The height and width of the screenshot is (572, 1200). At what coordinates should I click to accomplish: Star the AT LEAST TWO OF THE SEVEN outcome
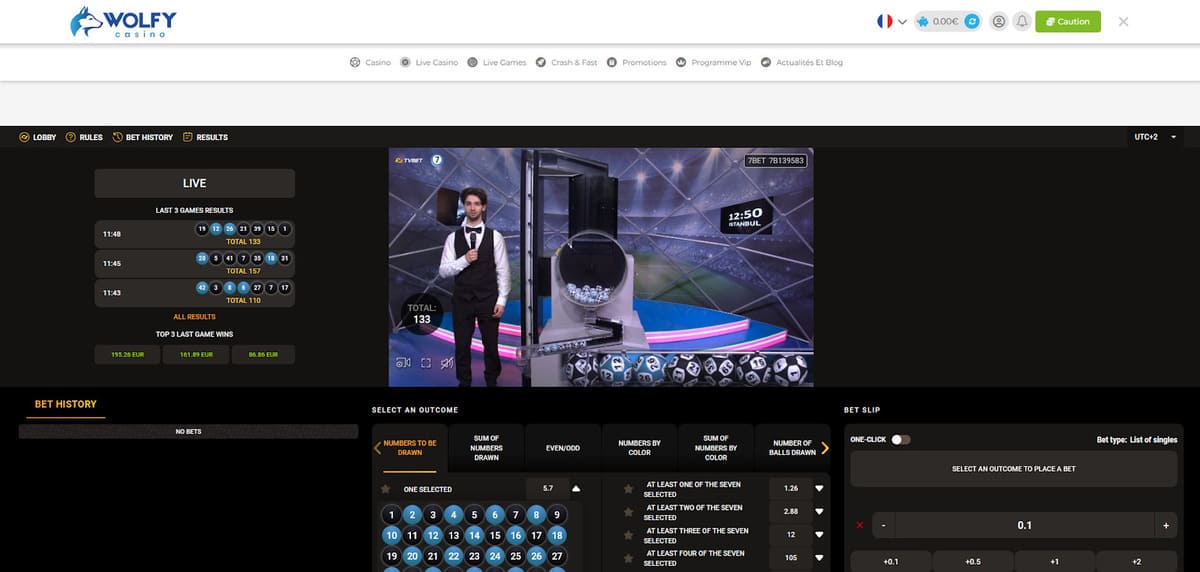(628, 512)
